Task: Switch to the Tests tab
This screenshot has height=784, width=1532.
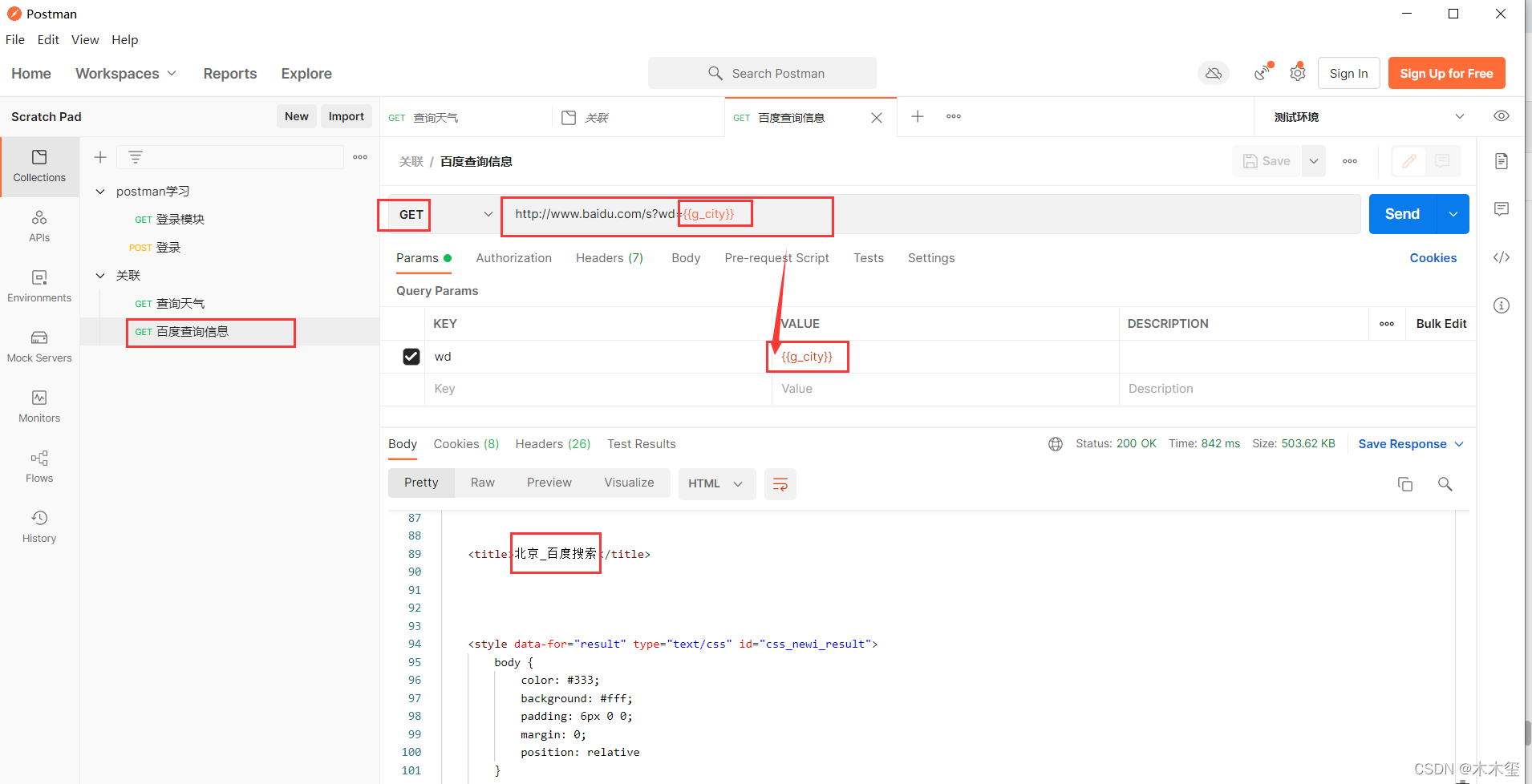Action: tap(869, 258)
